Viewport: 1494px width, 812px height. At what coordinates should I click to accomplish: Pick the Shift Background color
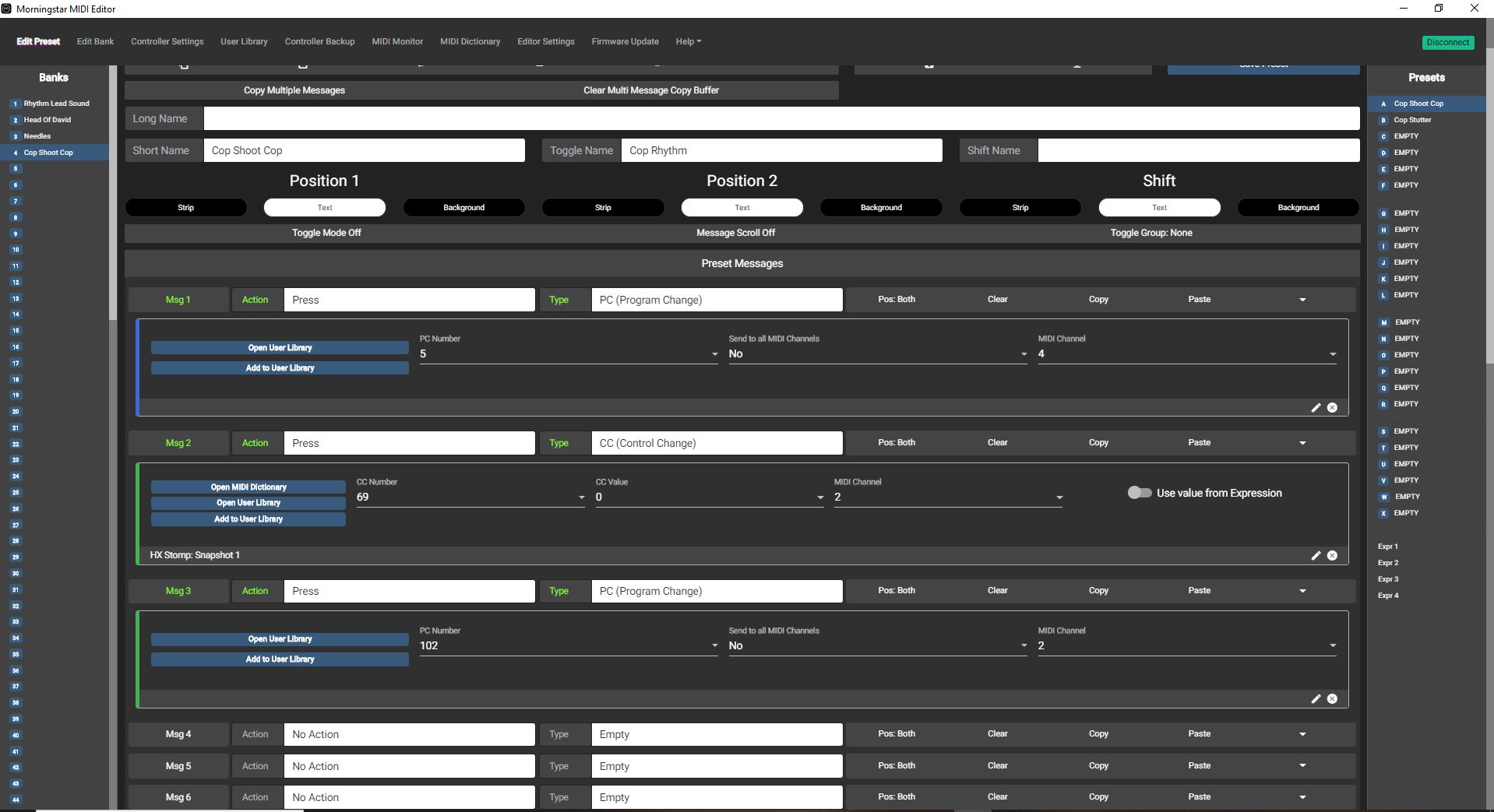pos(1298,208)
